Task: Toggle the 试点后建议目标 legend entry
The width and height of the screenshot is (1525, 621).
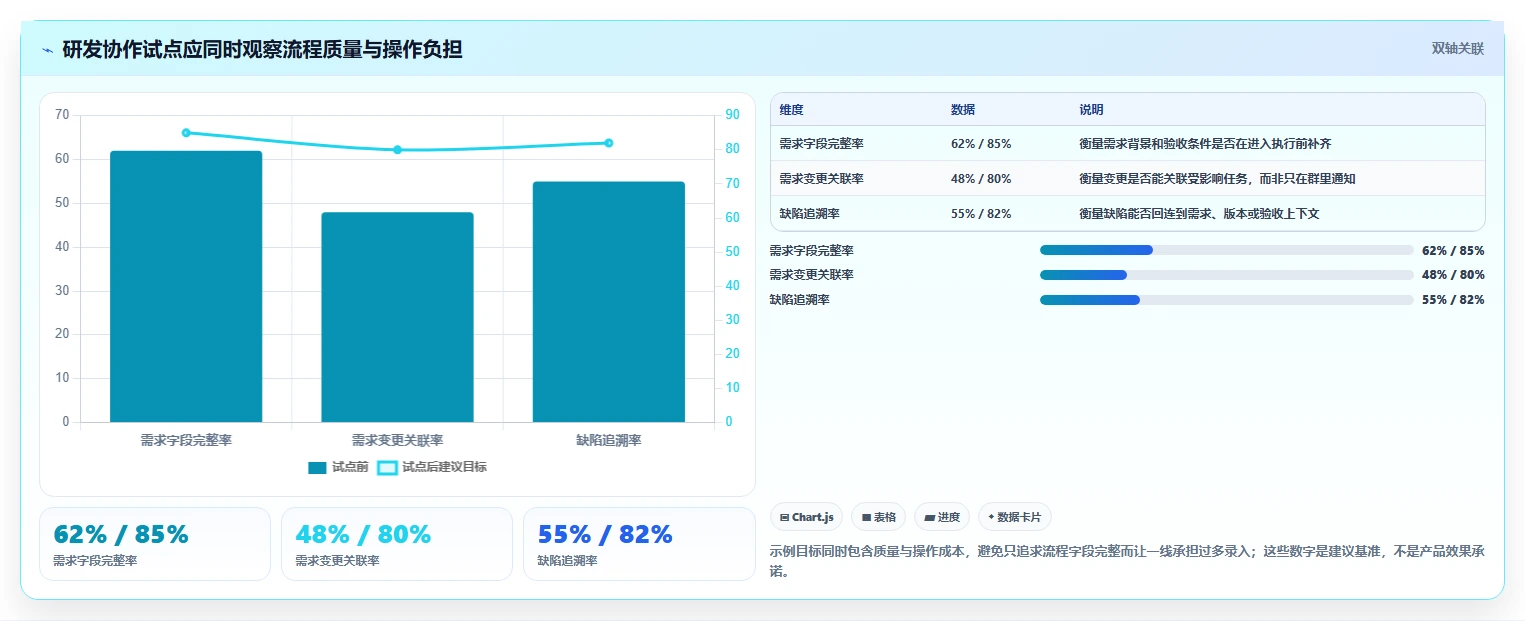Action: point(432,467)
